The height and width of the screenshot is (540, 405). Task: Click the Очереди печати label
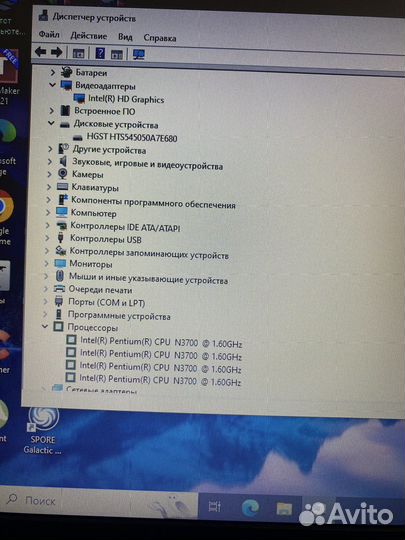[x=100, y=290]
